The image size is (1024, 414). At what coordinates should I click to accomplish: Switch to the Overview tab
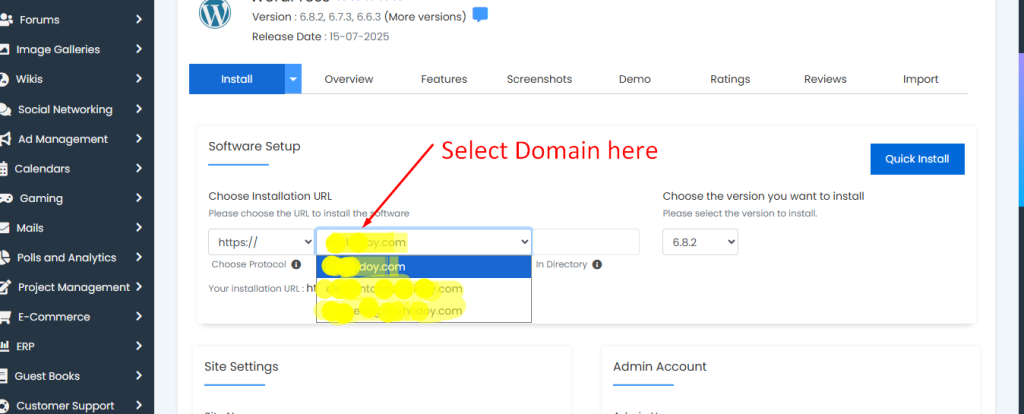coord(348,79)
